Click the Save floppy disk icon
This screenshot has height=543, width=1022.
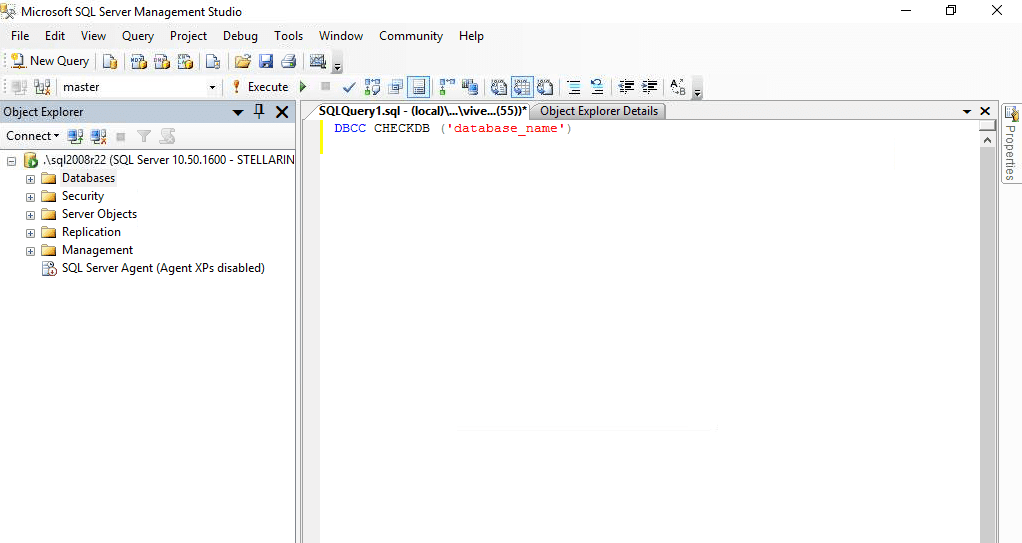(x=266, y=61)
